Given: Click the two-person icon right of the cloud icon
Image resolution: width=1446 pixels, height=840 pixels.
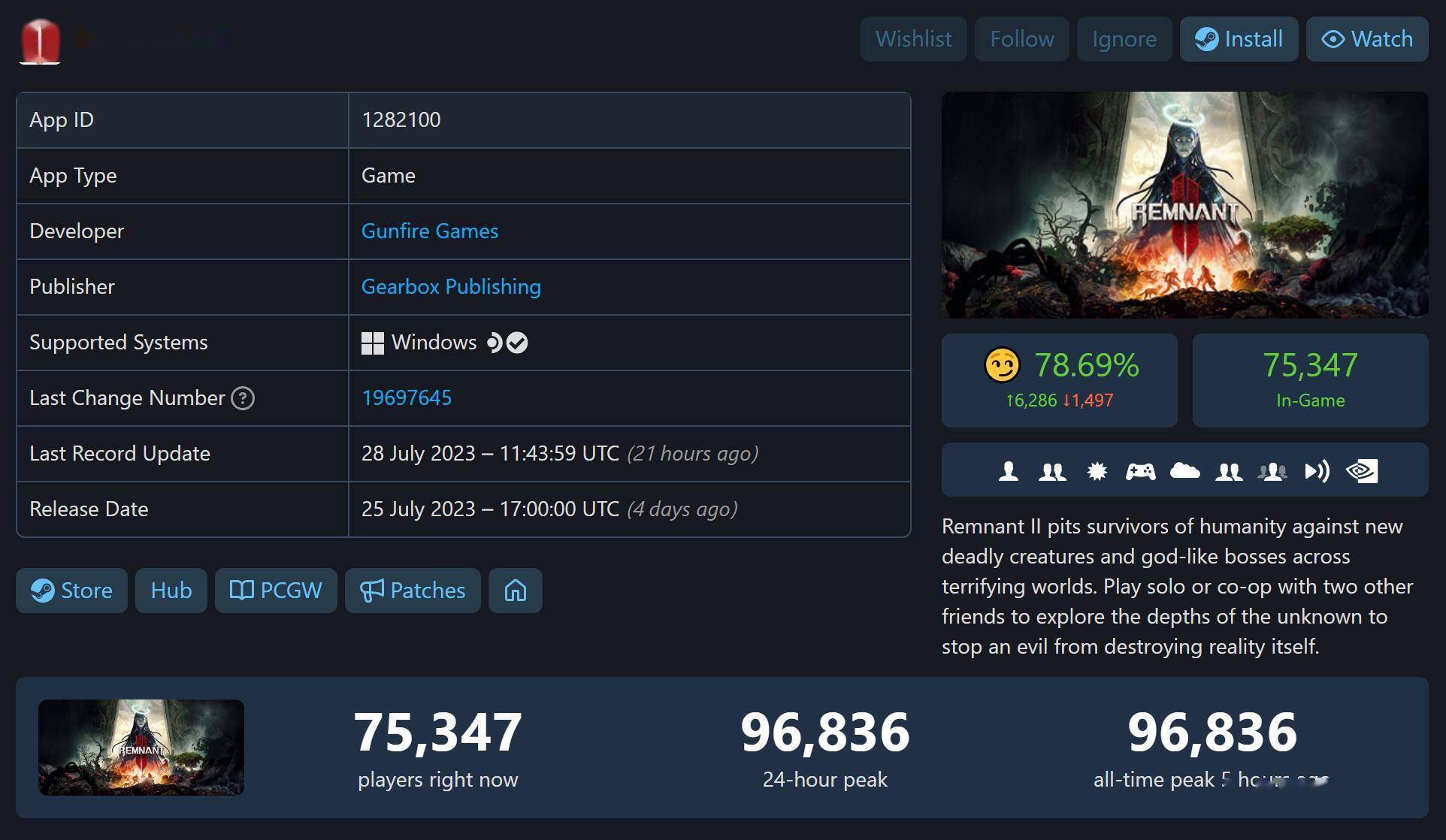Looking at the screenshot, I should click(1229, 471).
